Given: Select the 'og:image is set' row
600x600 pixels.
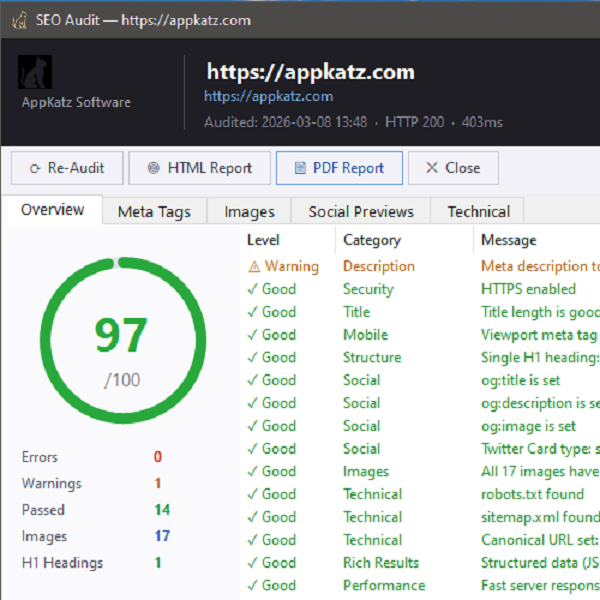Looking at the screenshot, I should click(x=421, y=426).
